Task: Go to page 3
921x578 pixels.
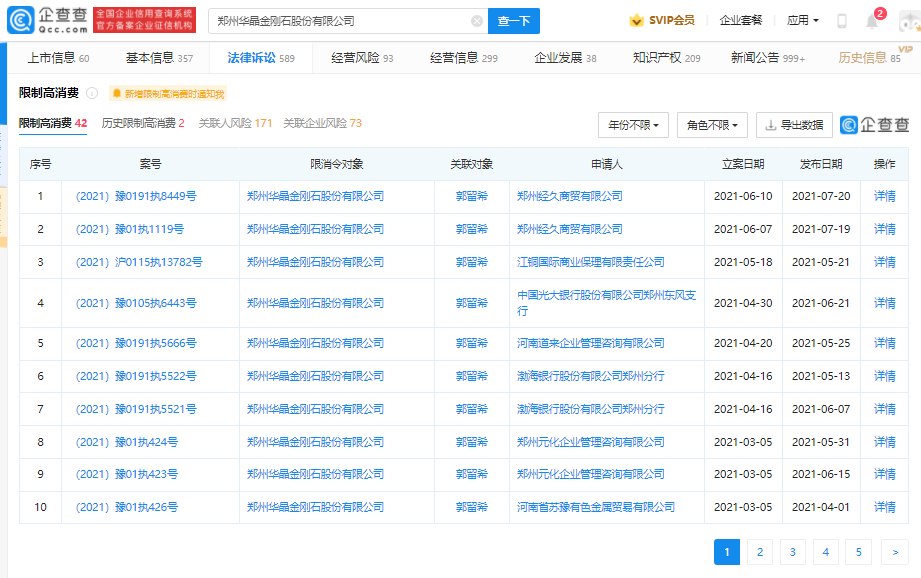Action: (793, 552)
